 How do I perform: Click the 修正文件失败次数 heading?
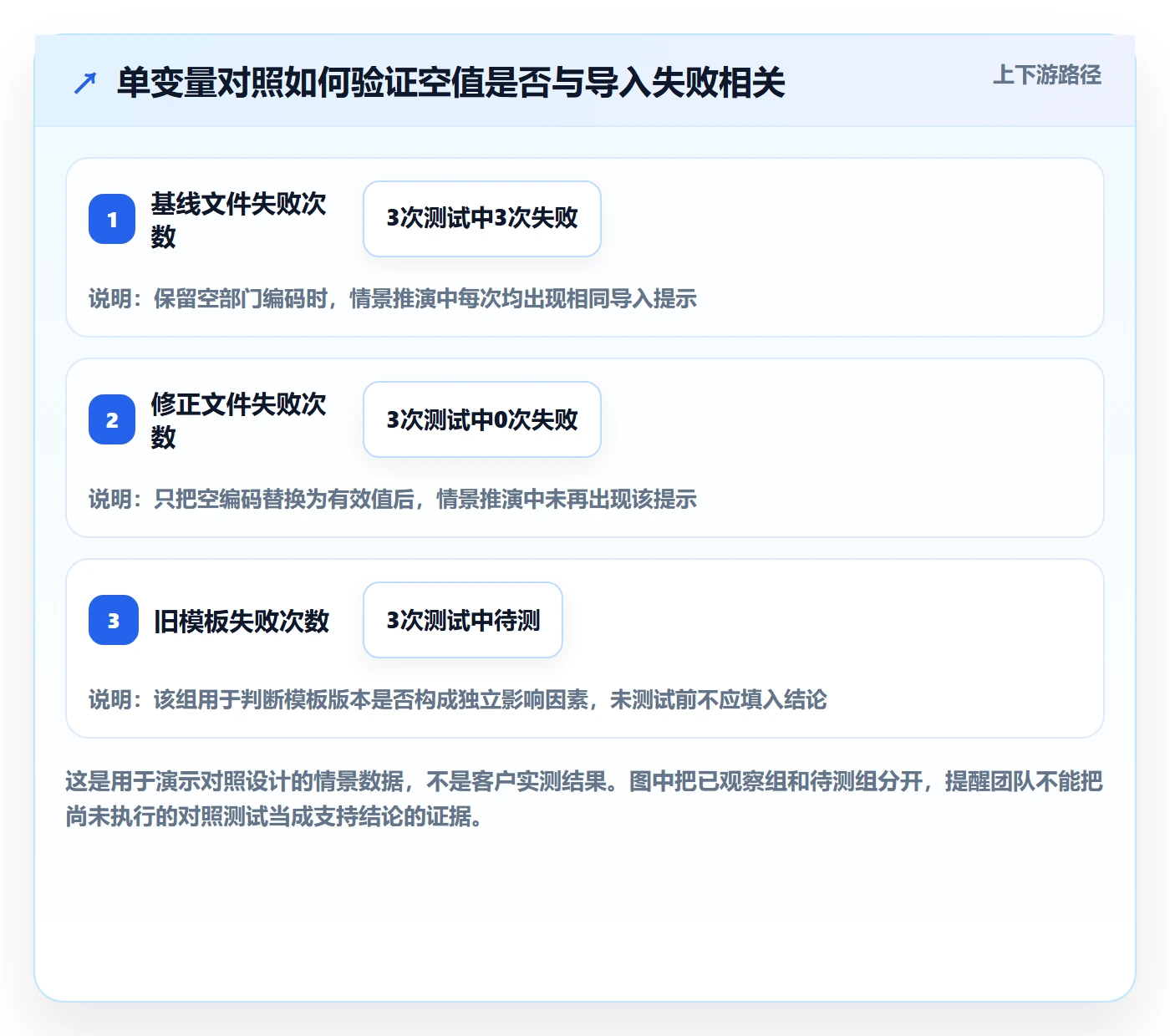238,420
